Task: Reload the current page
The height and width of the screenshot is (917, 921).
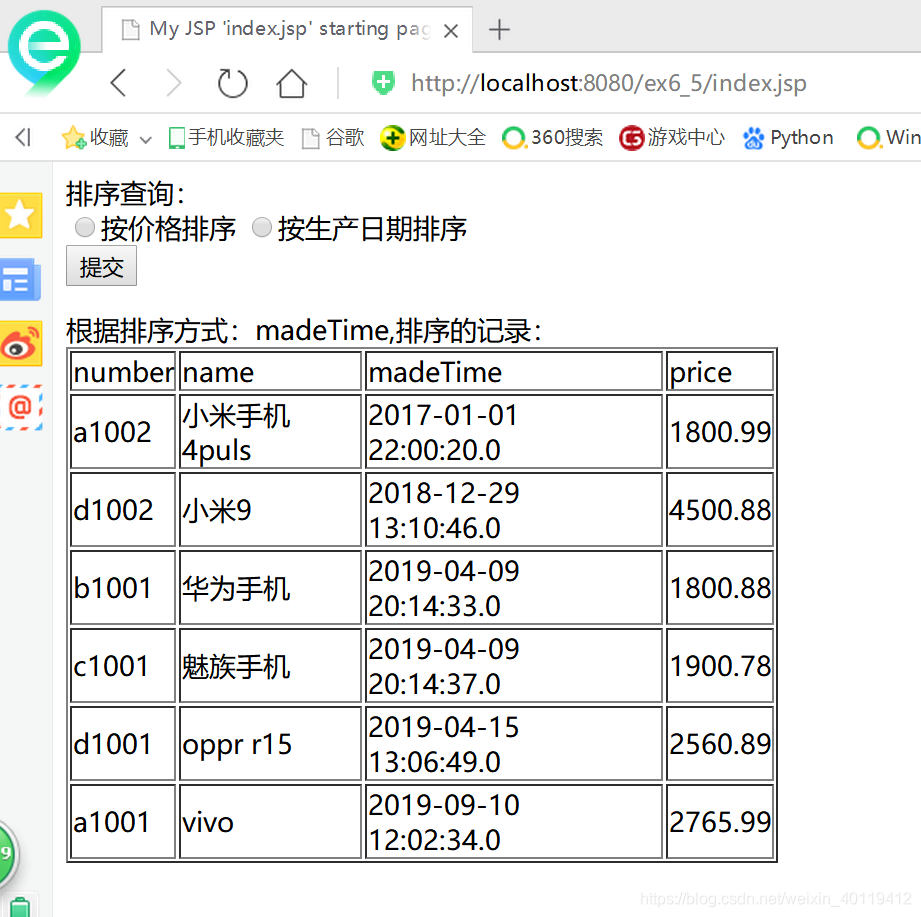Action: pyautogui.click(x=233, y=83)
